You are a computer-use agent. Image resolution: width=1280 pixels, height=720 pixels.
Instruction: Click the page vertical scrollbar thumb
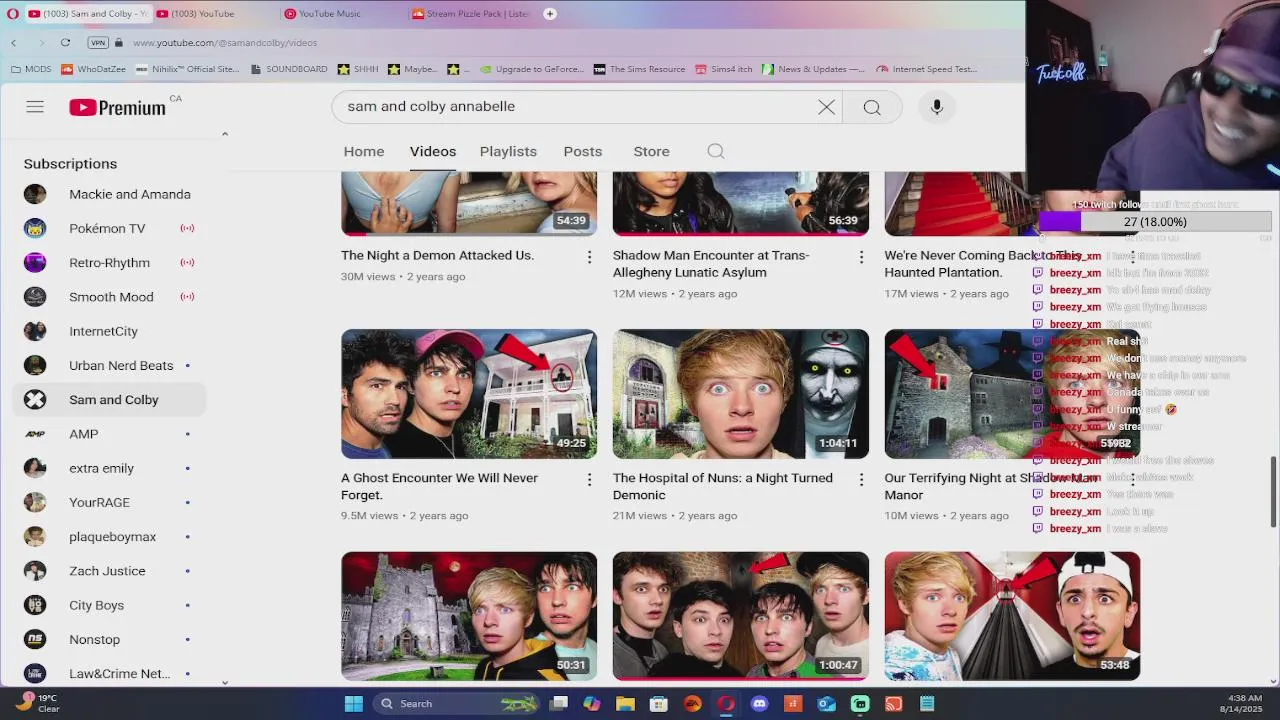click(x=1274, y=491)
